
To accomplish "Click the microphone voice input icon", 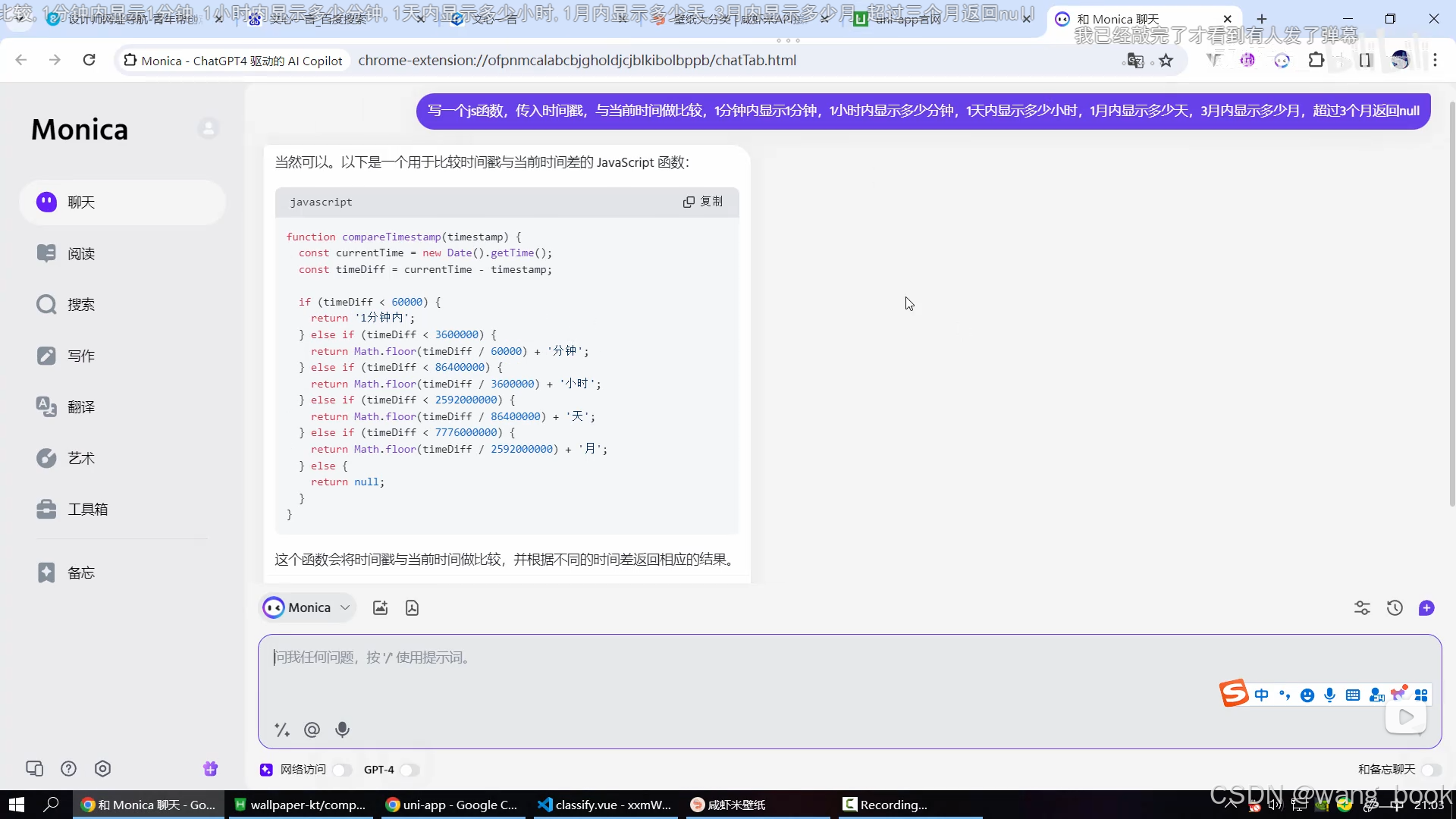I will (x=342, y=730).
